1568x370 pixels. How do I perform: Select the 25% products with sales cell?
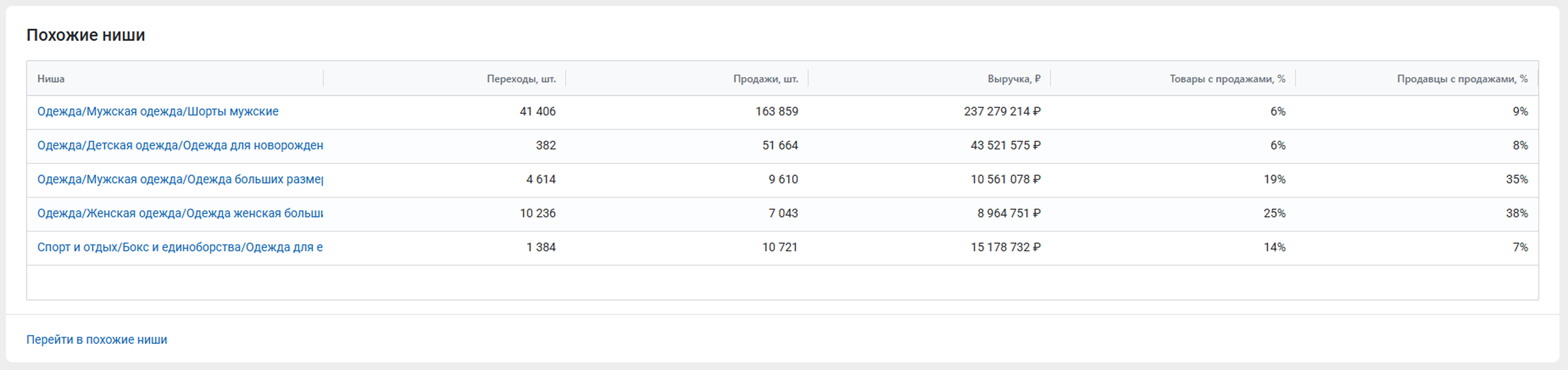click(1274, 213)
